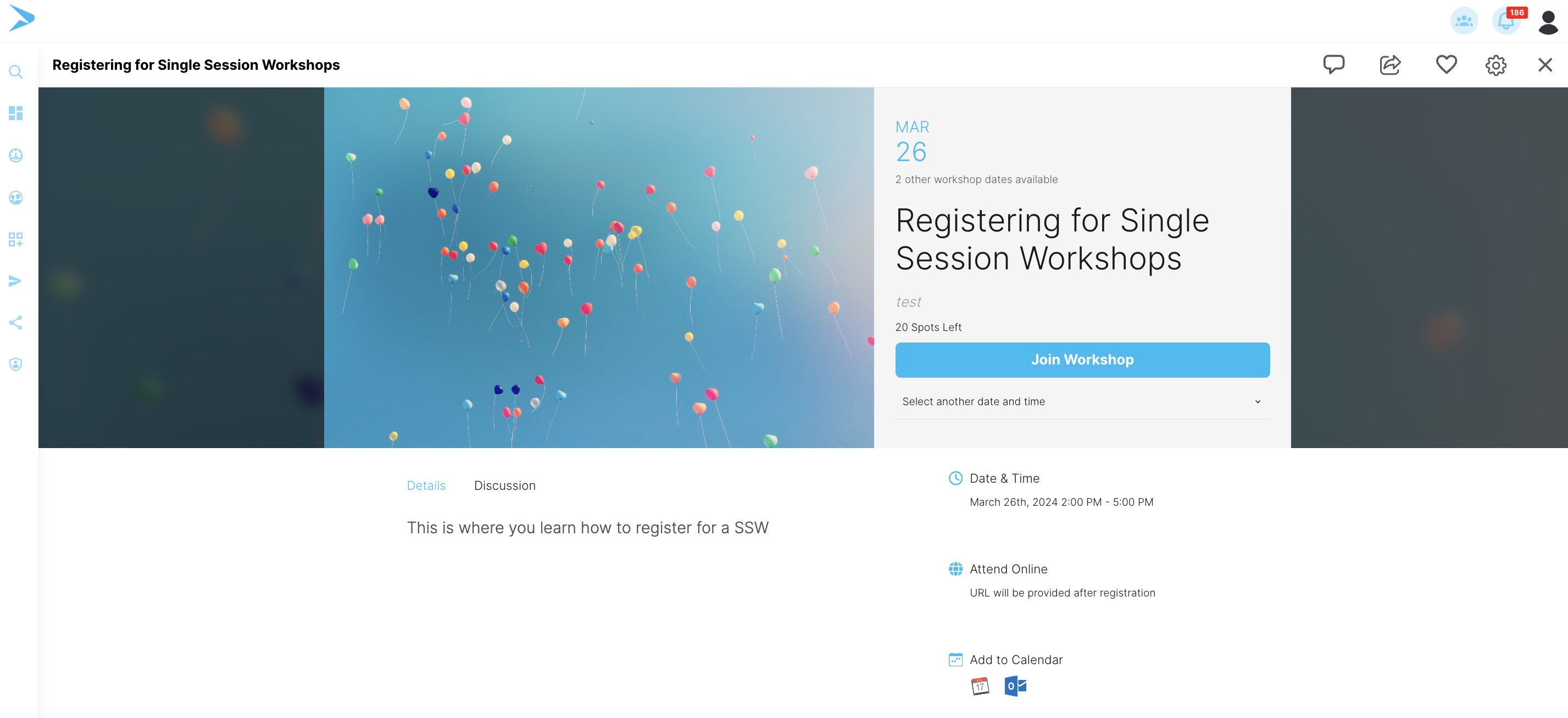Viewport: 1568px width, 718px height.
Task: Click the paper plane icon in sidebar
Action: click(16, 281)
